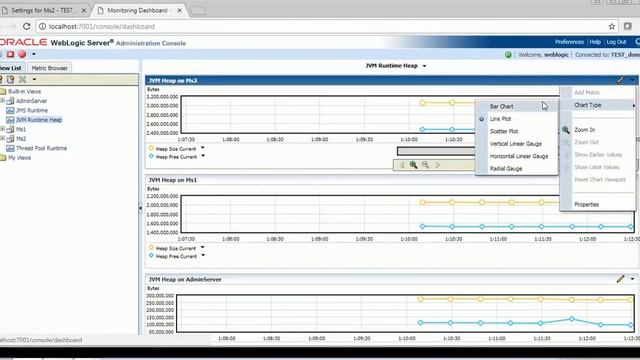
Task: Click the delete X icon in view list toolbar
Action: (x=22, y=79)
